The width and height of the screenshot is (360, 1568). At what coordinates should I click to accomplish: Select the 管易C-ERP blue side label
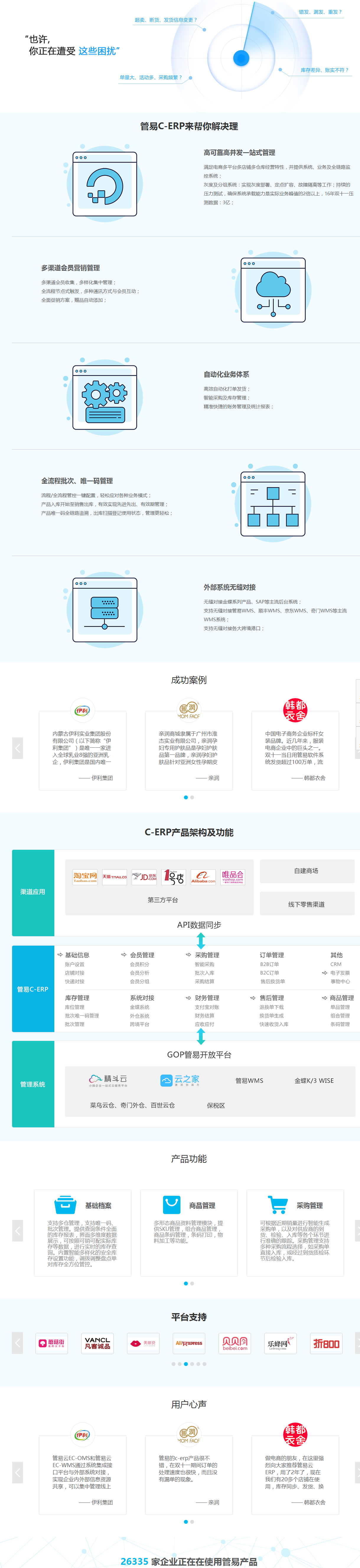pyautogui.click(x=33, y=989)
